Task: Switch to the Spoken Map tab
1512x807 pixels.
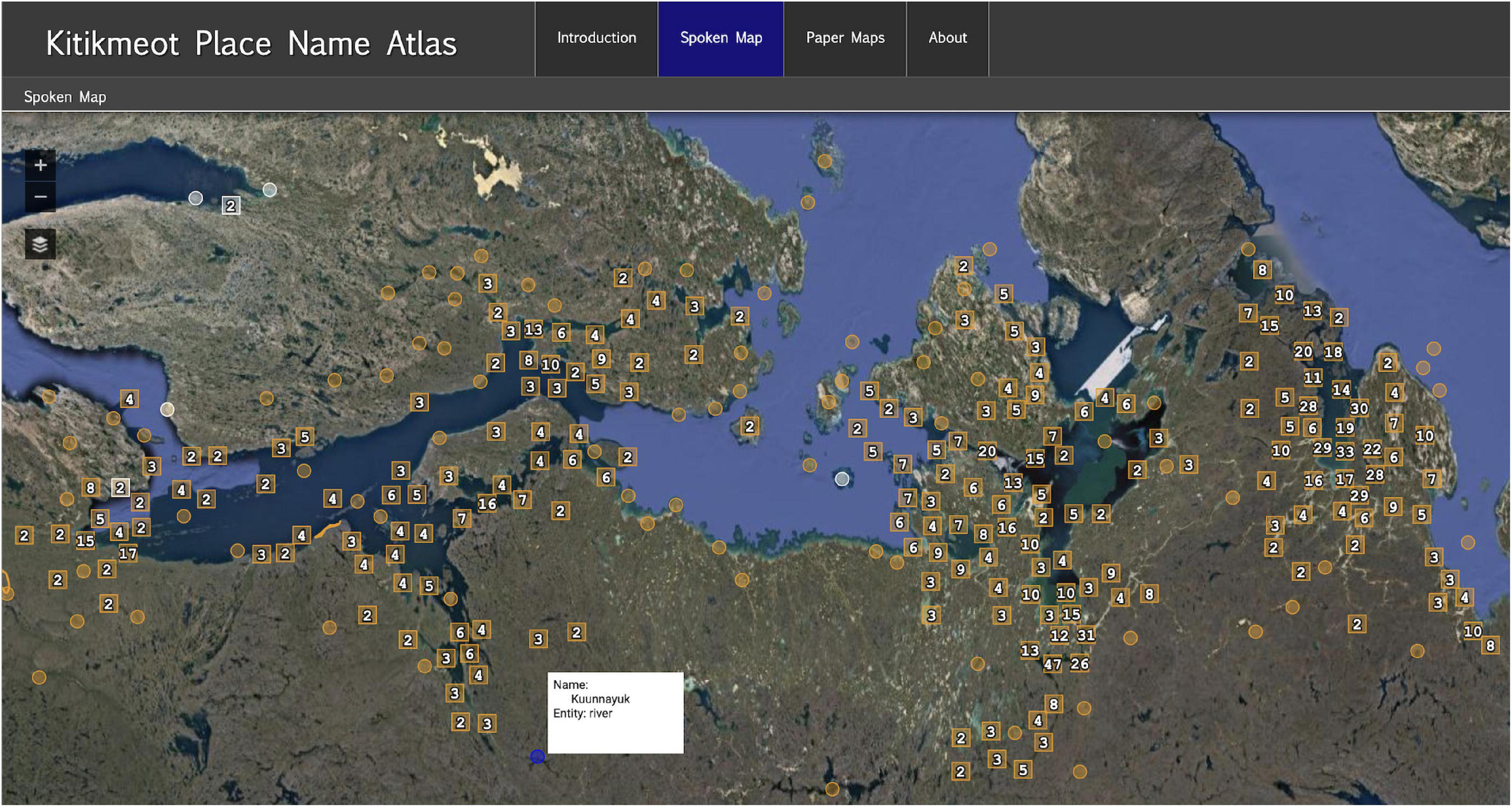Action: point(721,38)
